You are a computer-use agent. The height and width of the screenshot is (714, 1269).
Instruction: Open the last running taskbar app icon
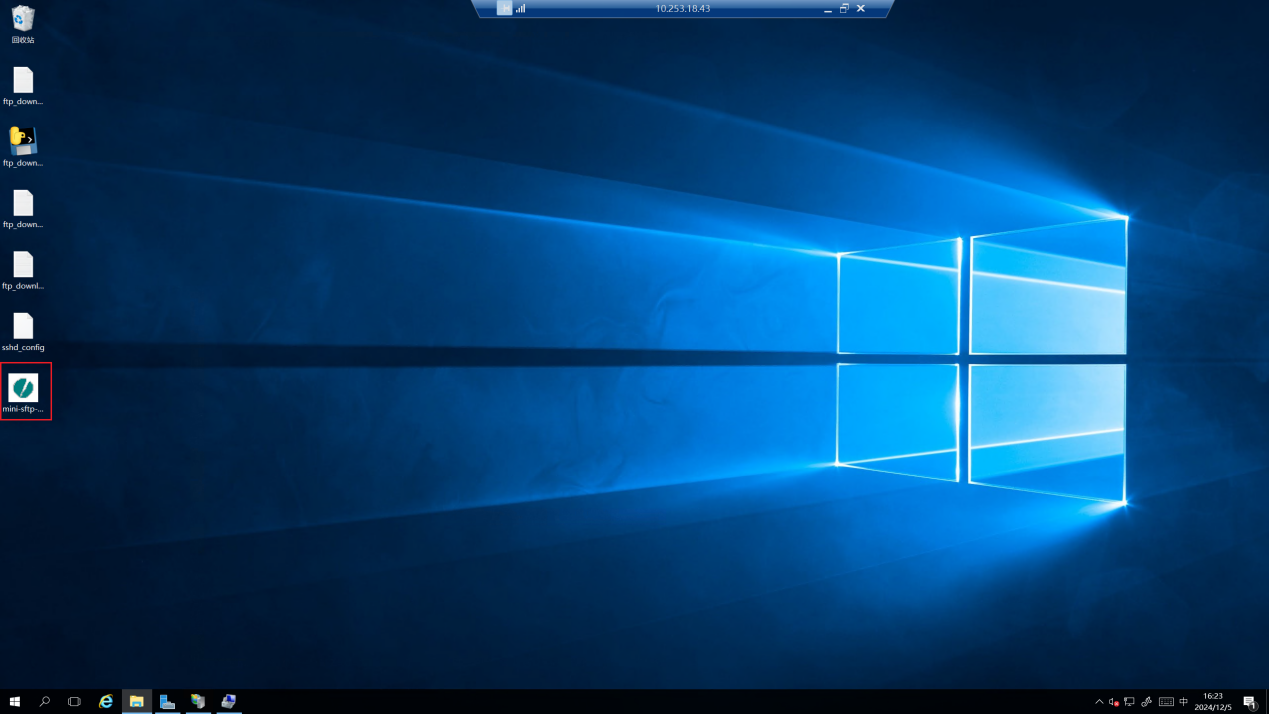(229, 702)
